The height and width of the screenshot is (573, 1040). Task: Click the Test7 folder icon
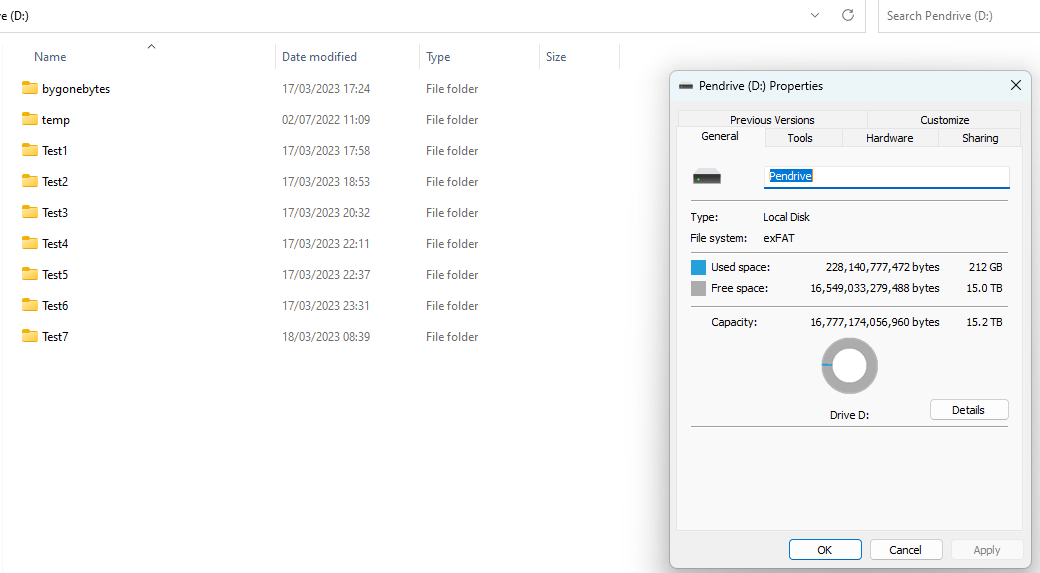pos(29,337)
